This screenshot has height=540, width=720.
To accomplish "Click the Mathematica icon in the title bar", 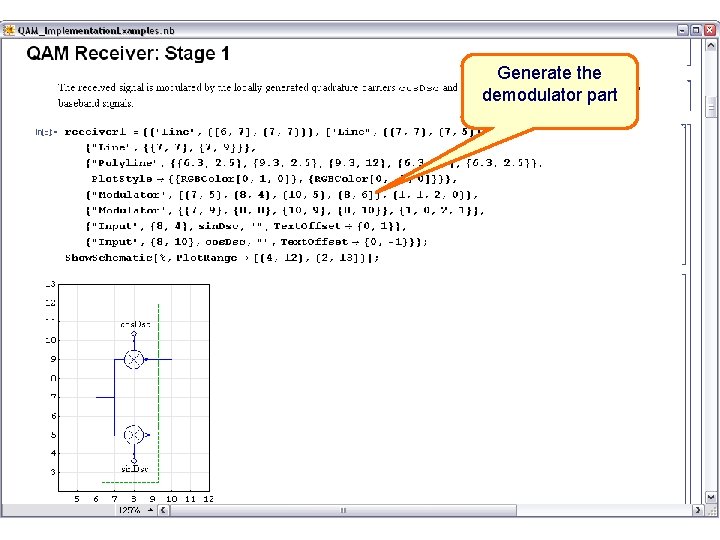I will click(x=9, y=30).
